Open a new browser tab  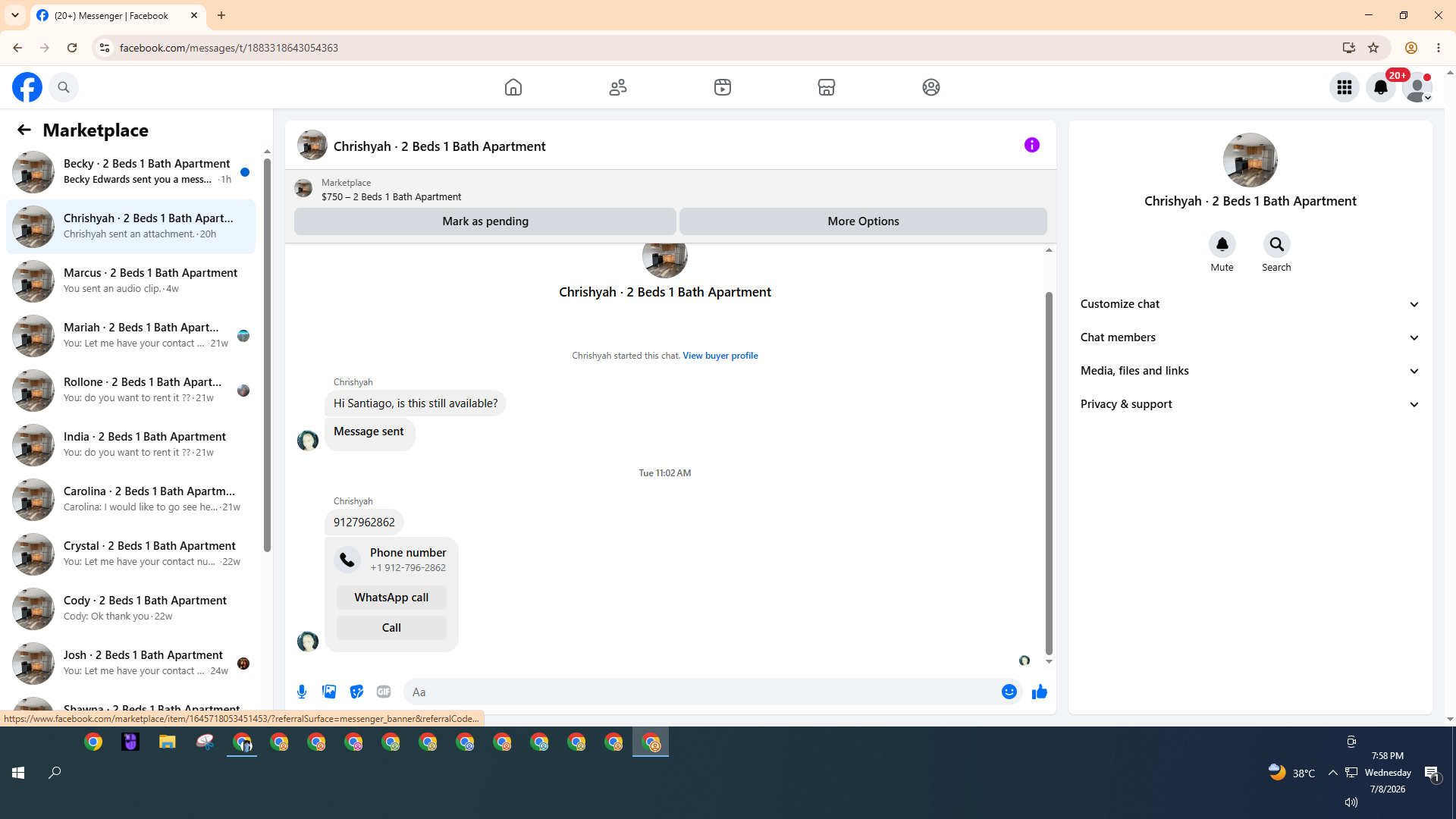[x=221, y=15]
